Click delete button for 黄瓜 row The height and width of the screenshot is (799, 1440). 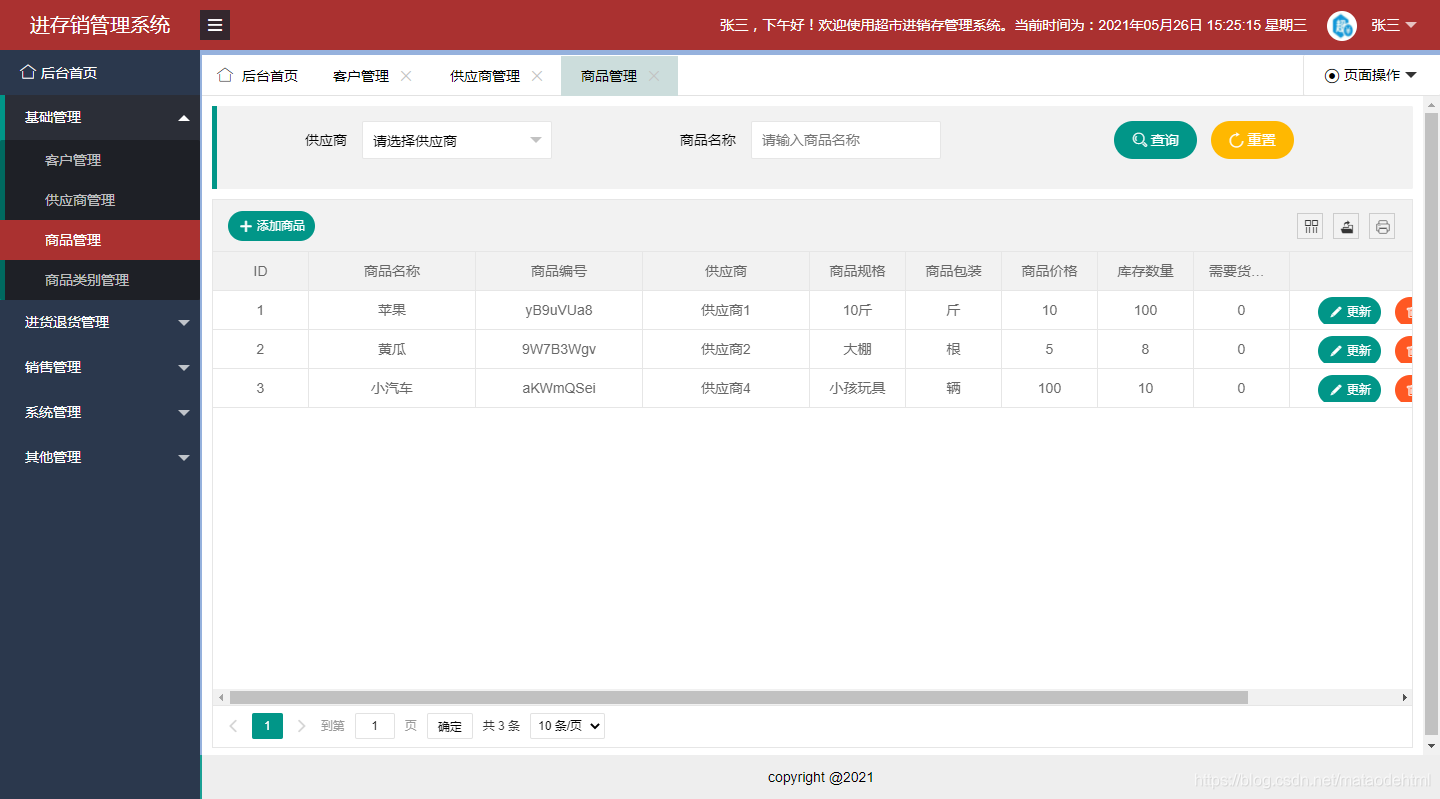1404,350
